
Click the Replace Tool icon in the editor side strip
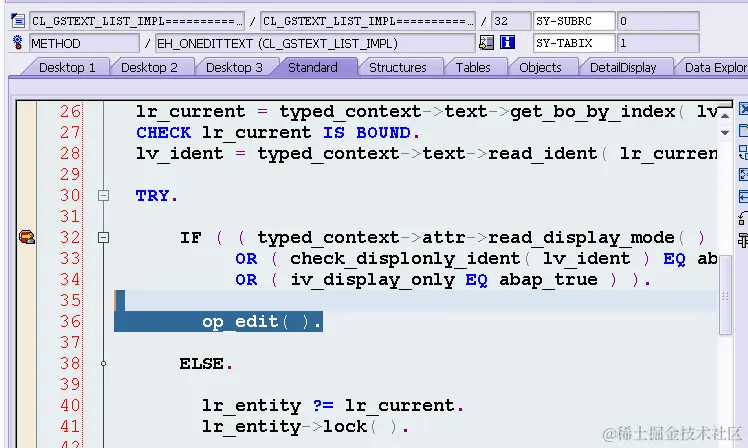coord(743,153)
